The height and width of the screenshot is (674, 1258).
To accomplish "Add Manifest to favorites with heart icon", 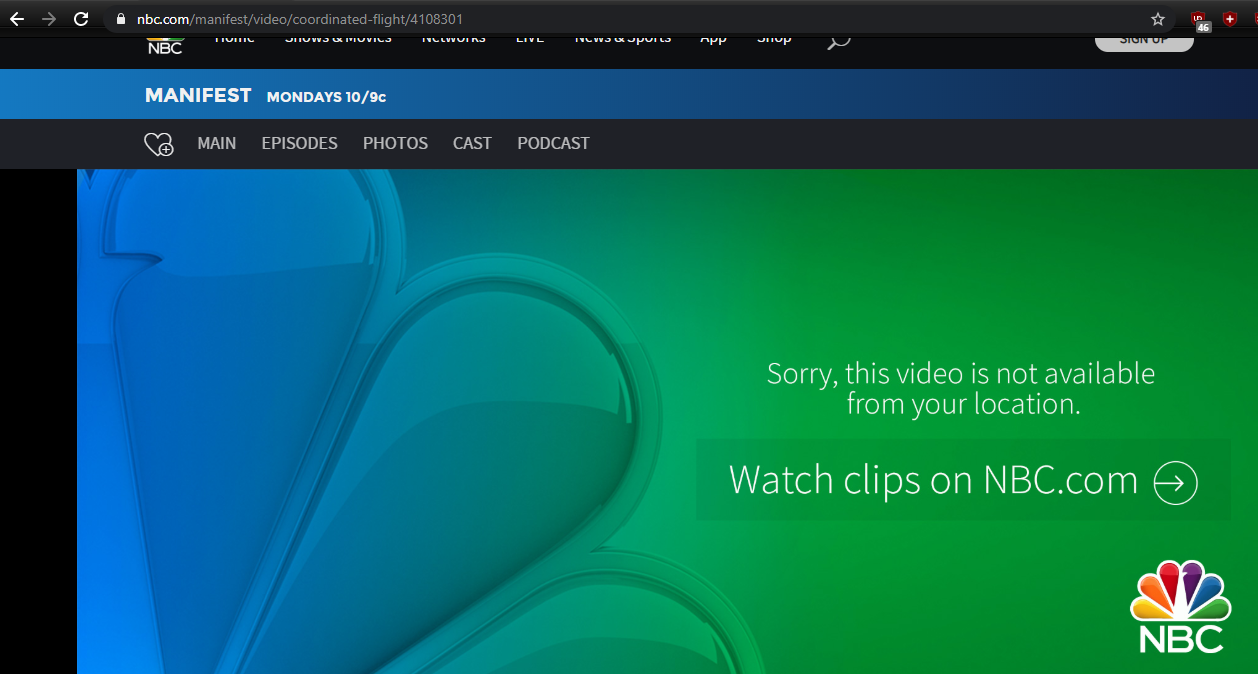I will (x=159, y=144).
